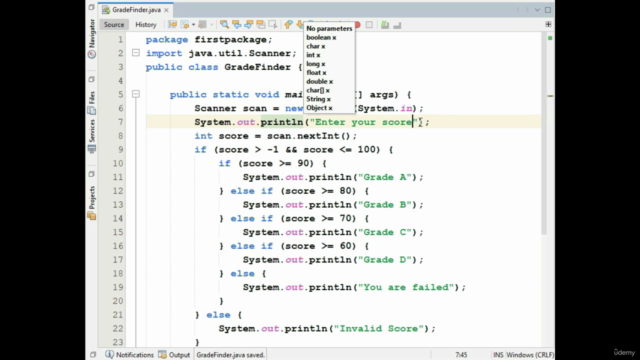The width and height of the screenshot is (640, 360).
Task: Click the 'GradeFinder' class name on line 3
Action: tap(258, 67)
